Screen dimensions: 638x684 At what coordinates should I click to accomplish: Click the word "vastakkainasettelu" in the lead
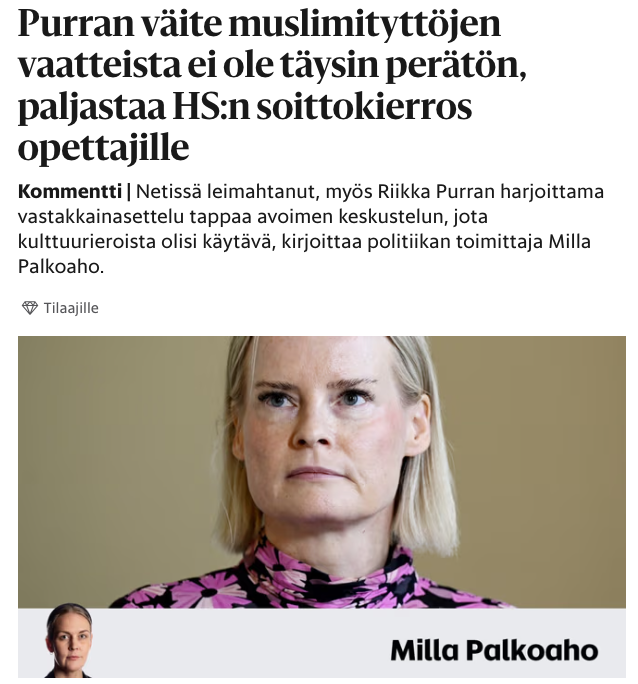101,216
